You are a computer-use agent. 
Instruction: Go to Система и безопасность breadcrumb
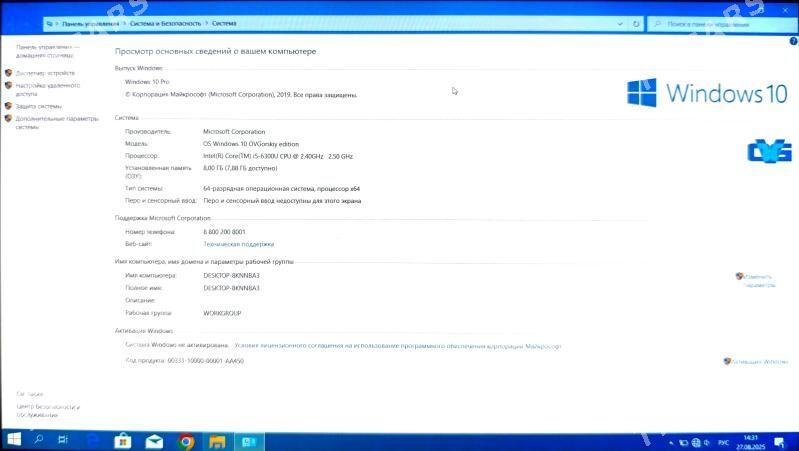point(166,23)
